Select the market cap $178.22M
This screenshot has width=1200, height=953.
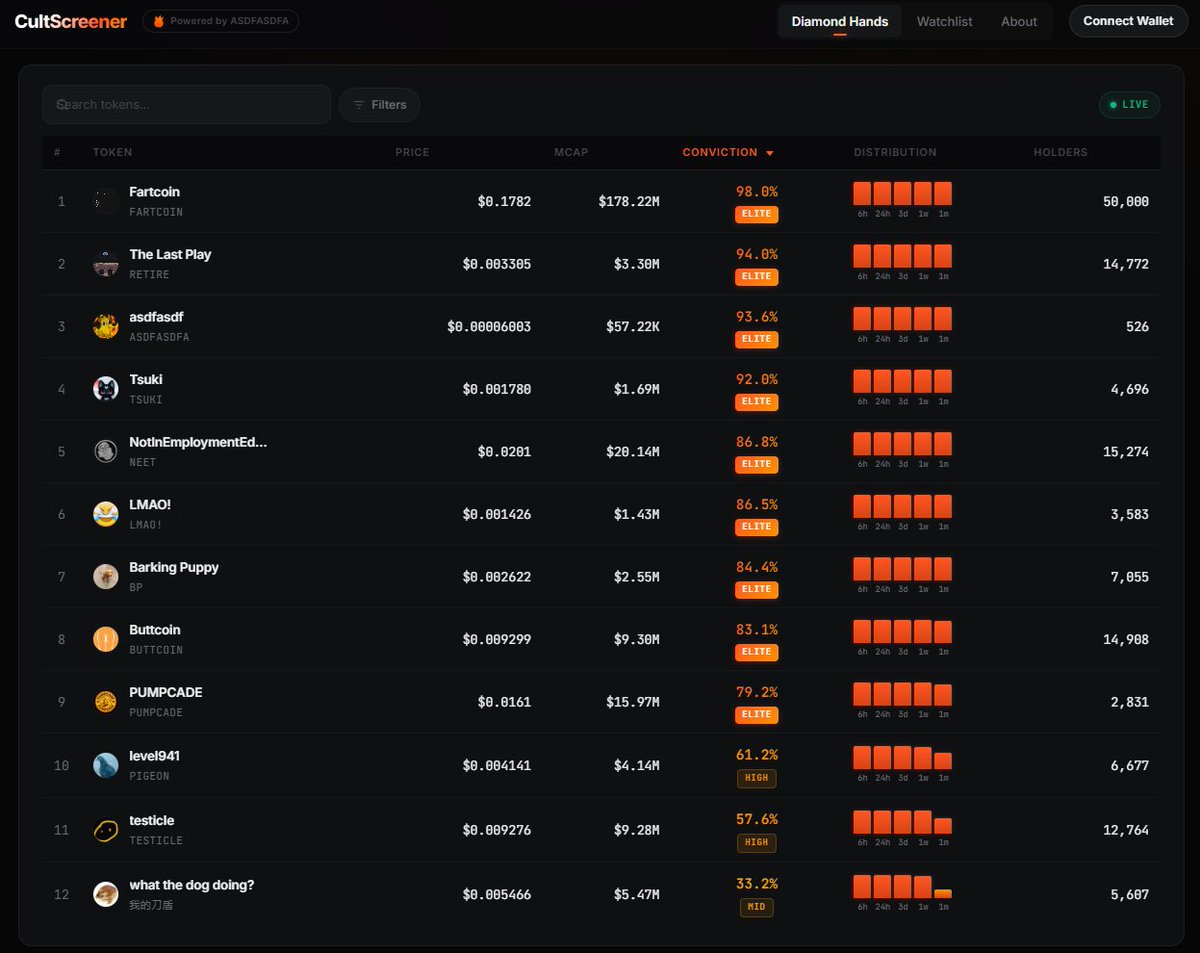pyautogui.click(x=629, y=201)
